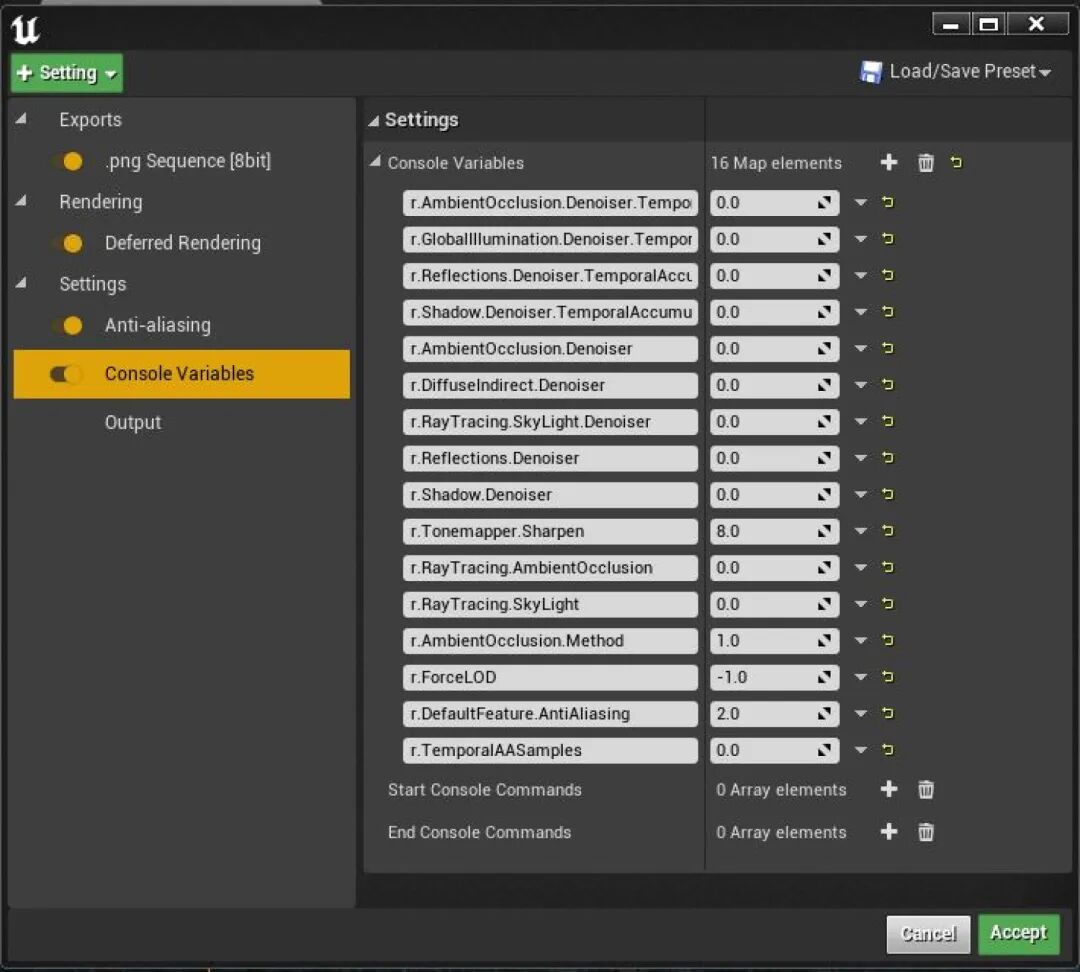1080x972 pixels.
Task: Open element options dropdown for r.TemporalAASamples
Action: click(x=860, y=750)
